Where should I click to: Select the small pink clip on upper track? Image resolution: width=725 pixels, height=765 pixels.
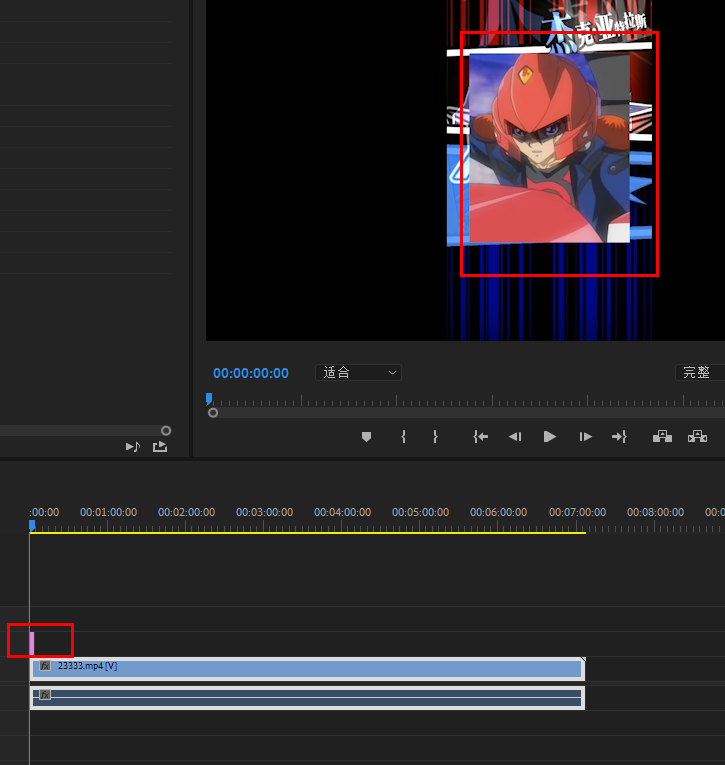32,644
